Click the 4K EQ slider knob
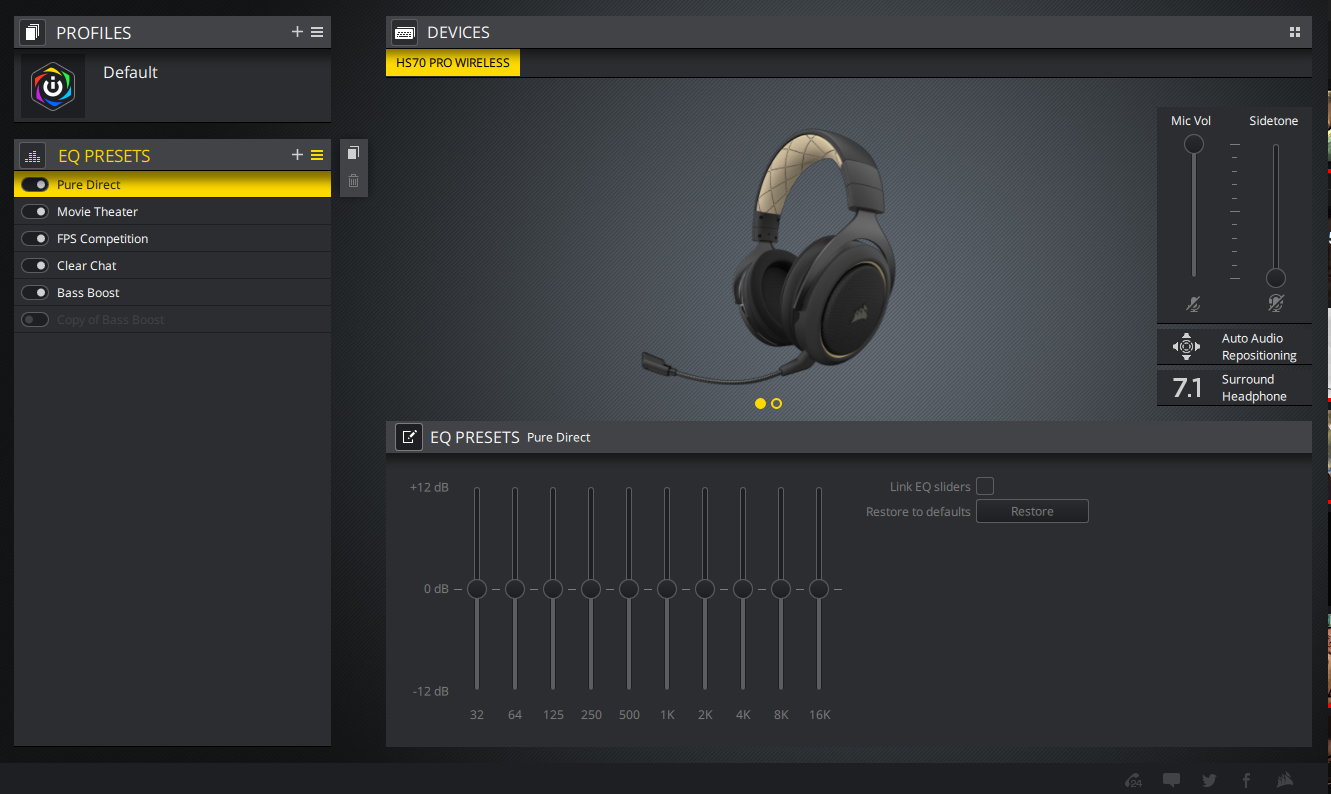This screenshot has width=1331, height=794. click(x=743, y=589)
